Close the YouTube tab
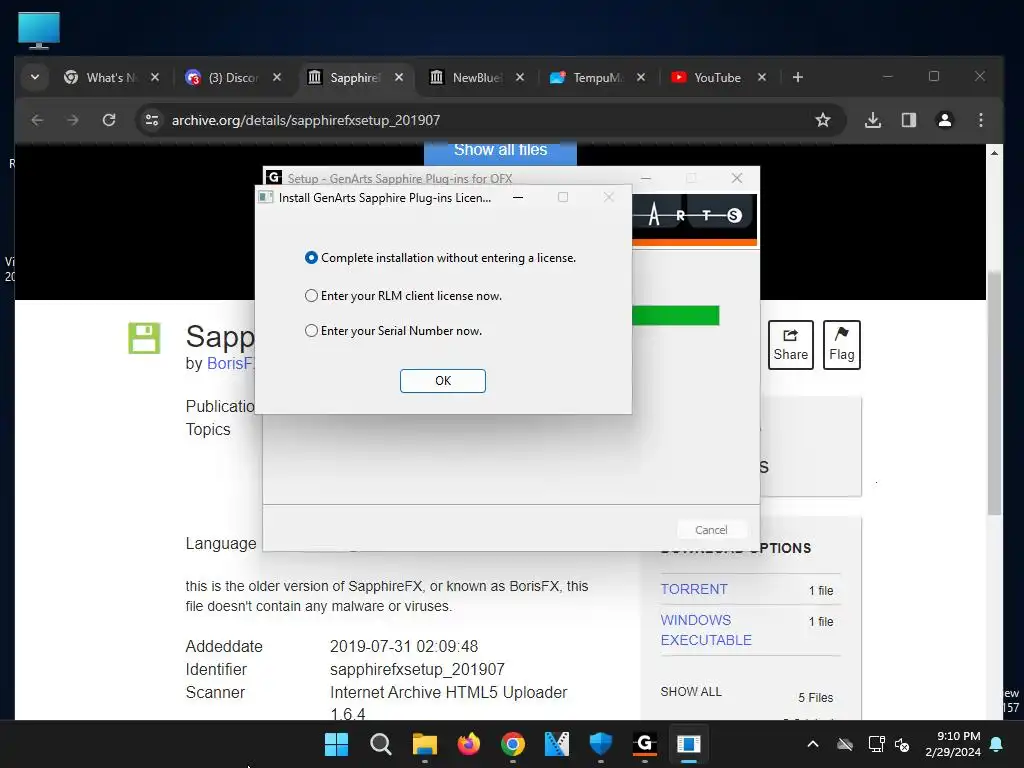Screen dimensions: 1024x768 [761, 77]
